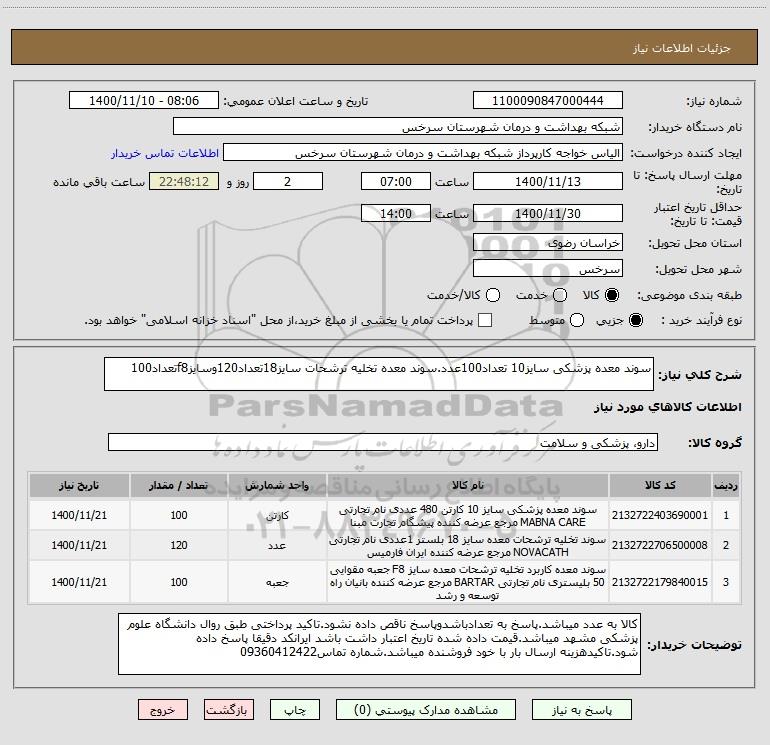The width and height of the screenshot is (770, 745).
Task: Click the remaining time countdown 22:48:12
Action: (184, 181)
